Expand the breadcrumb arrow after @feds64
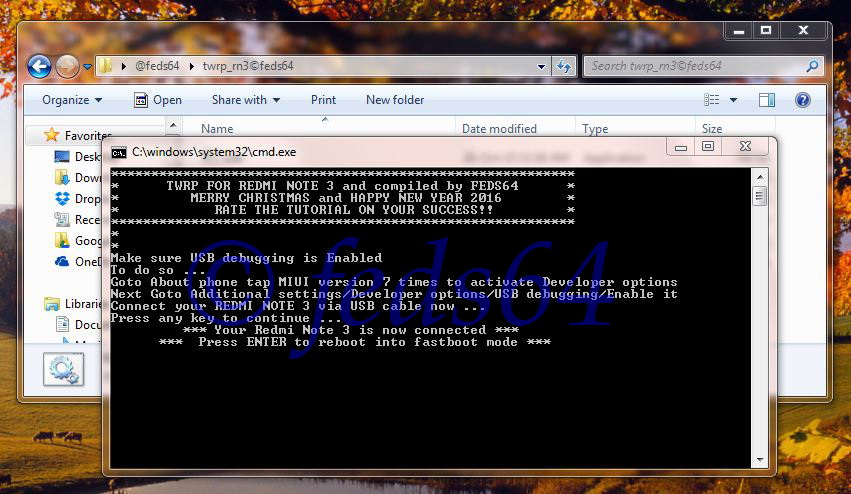This screenshot has height=494, width=851. coord(192,66)
